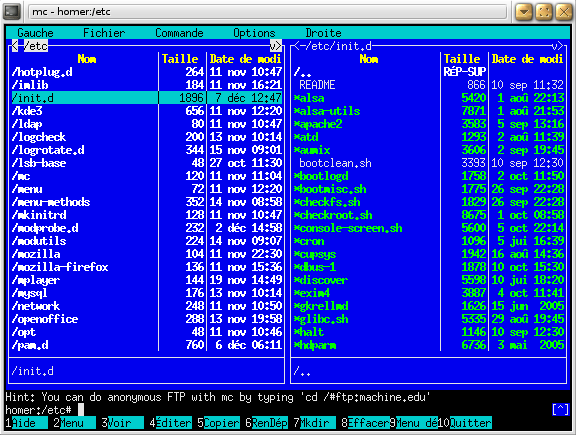Click the 9 Menu dé function key button
Viewport: 576px width, 435px height.
(x=413, y=423)
